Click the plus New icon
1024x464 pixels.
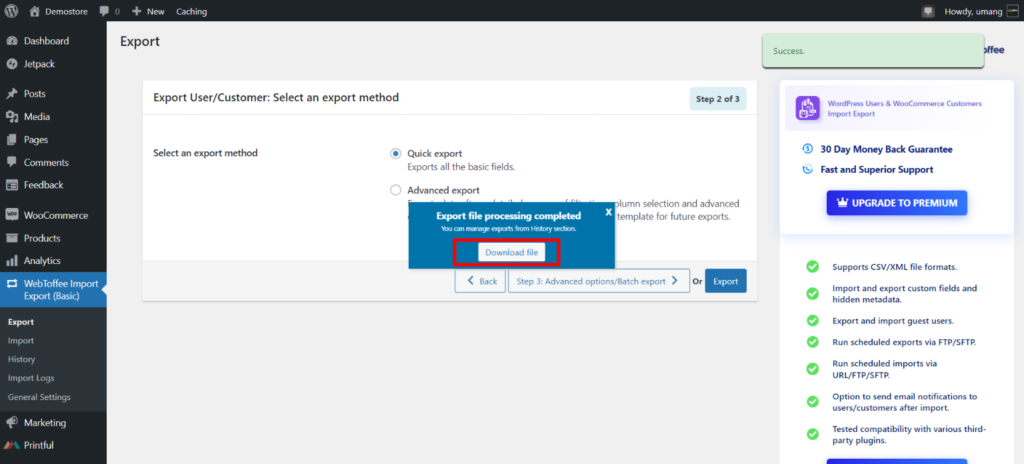[136, 11]
